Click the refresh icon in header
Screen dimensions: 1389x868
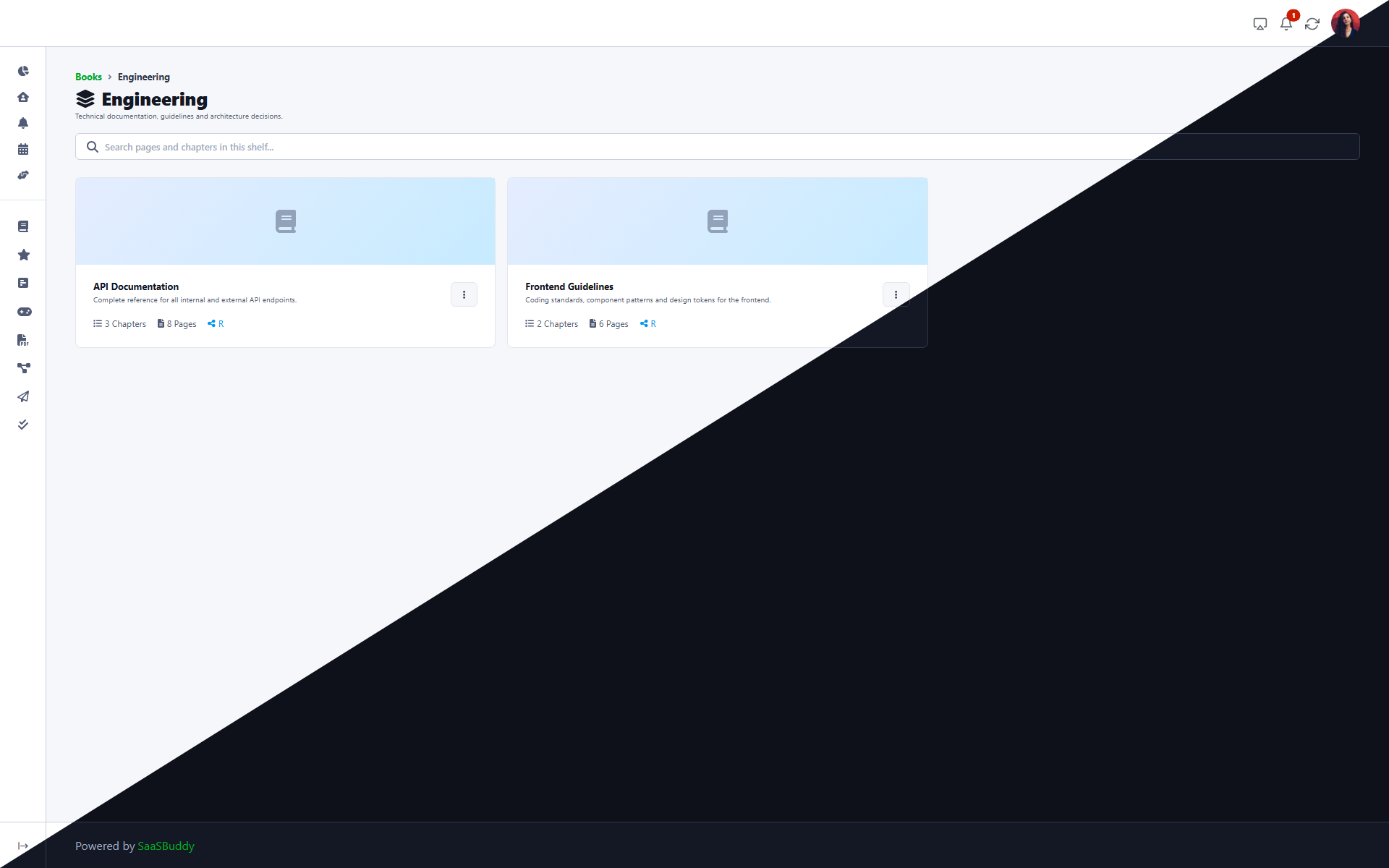tap(1312, 24)
